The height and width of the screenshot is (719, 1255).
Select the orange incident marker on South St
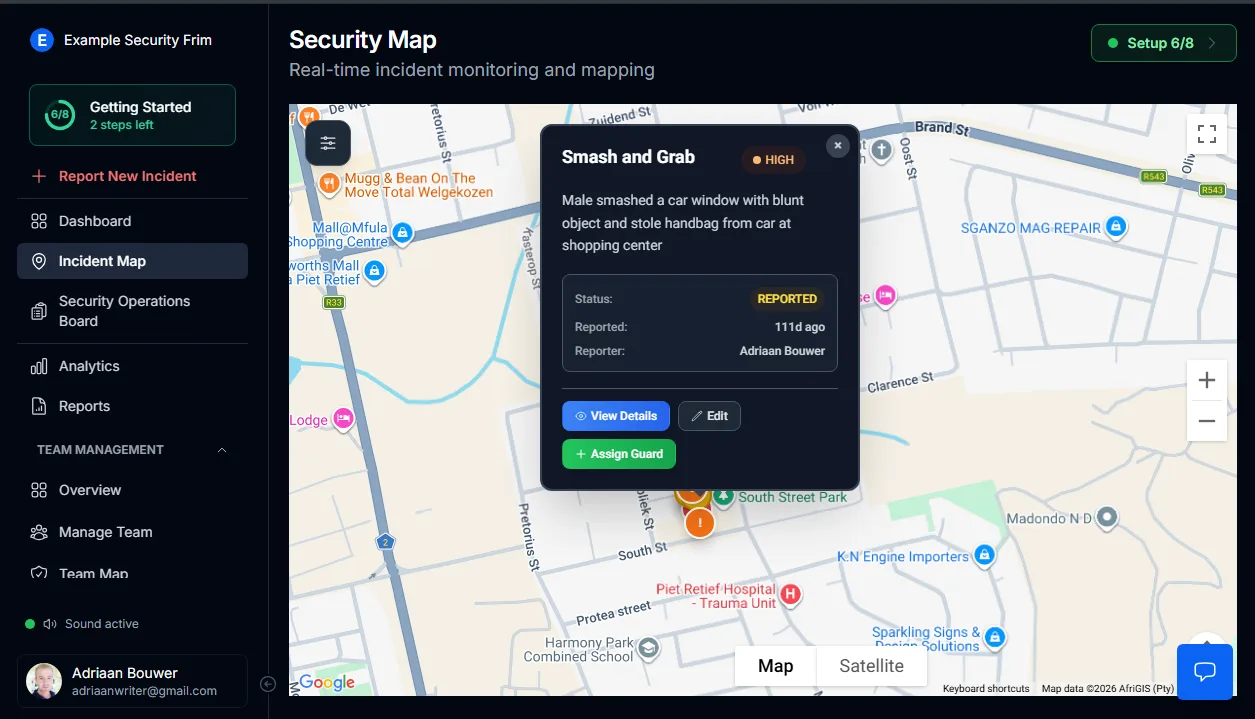[699, 522]
